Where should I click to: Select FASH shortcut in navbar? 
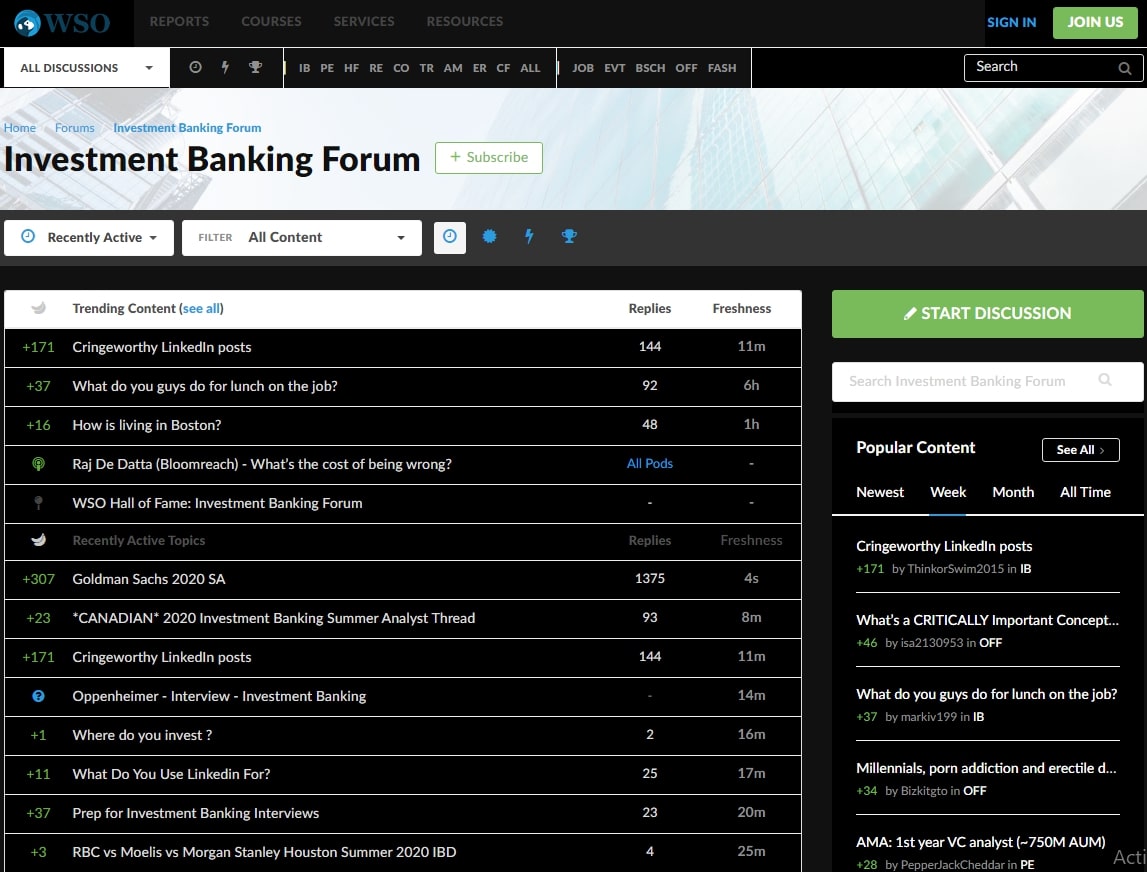[x=722, y=68]
